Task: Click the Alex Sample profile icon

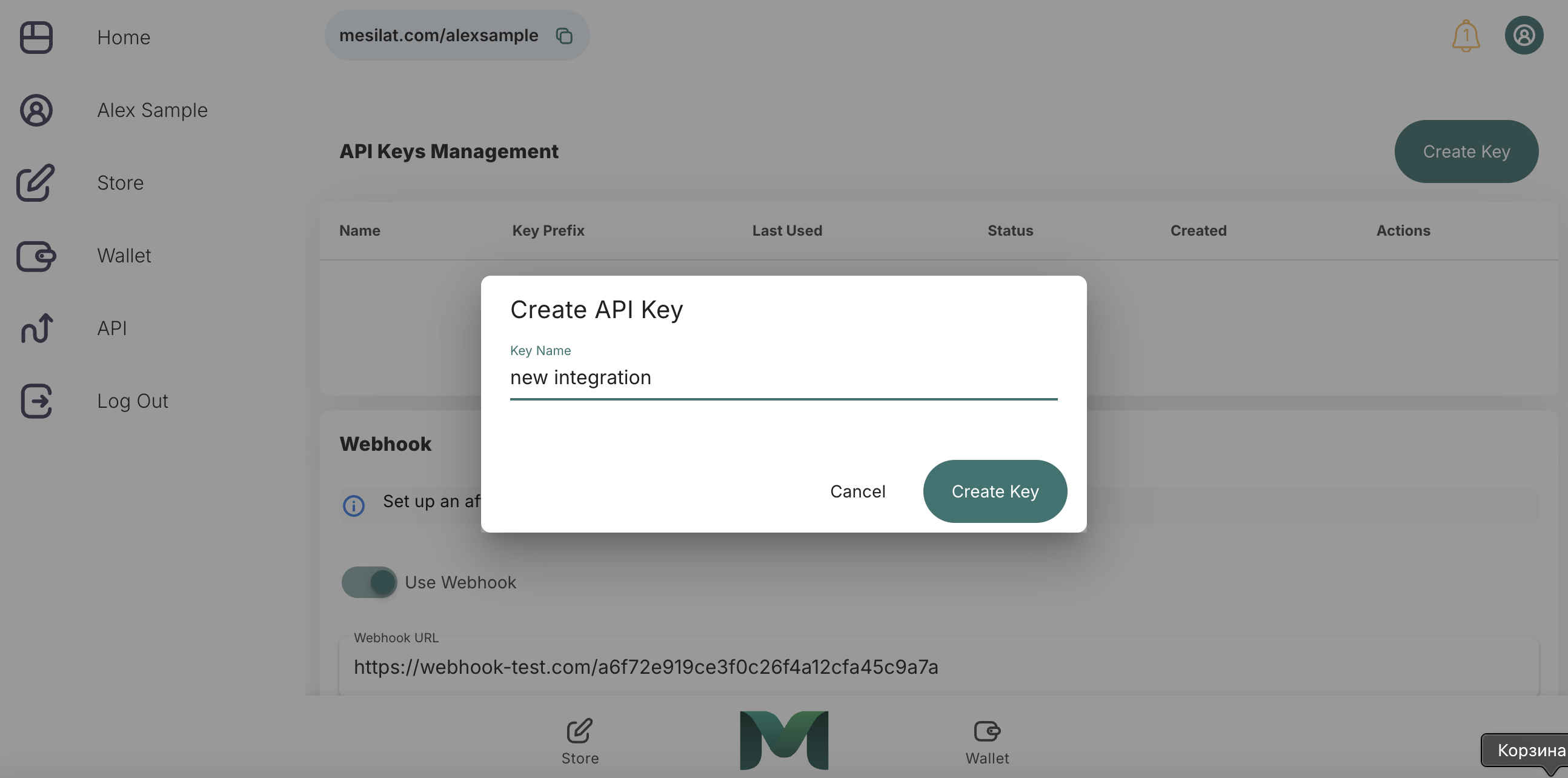Action: (x=36, y=110)
